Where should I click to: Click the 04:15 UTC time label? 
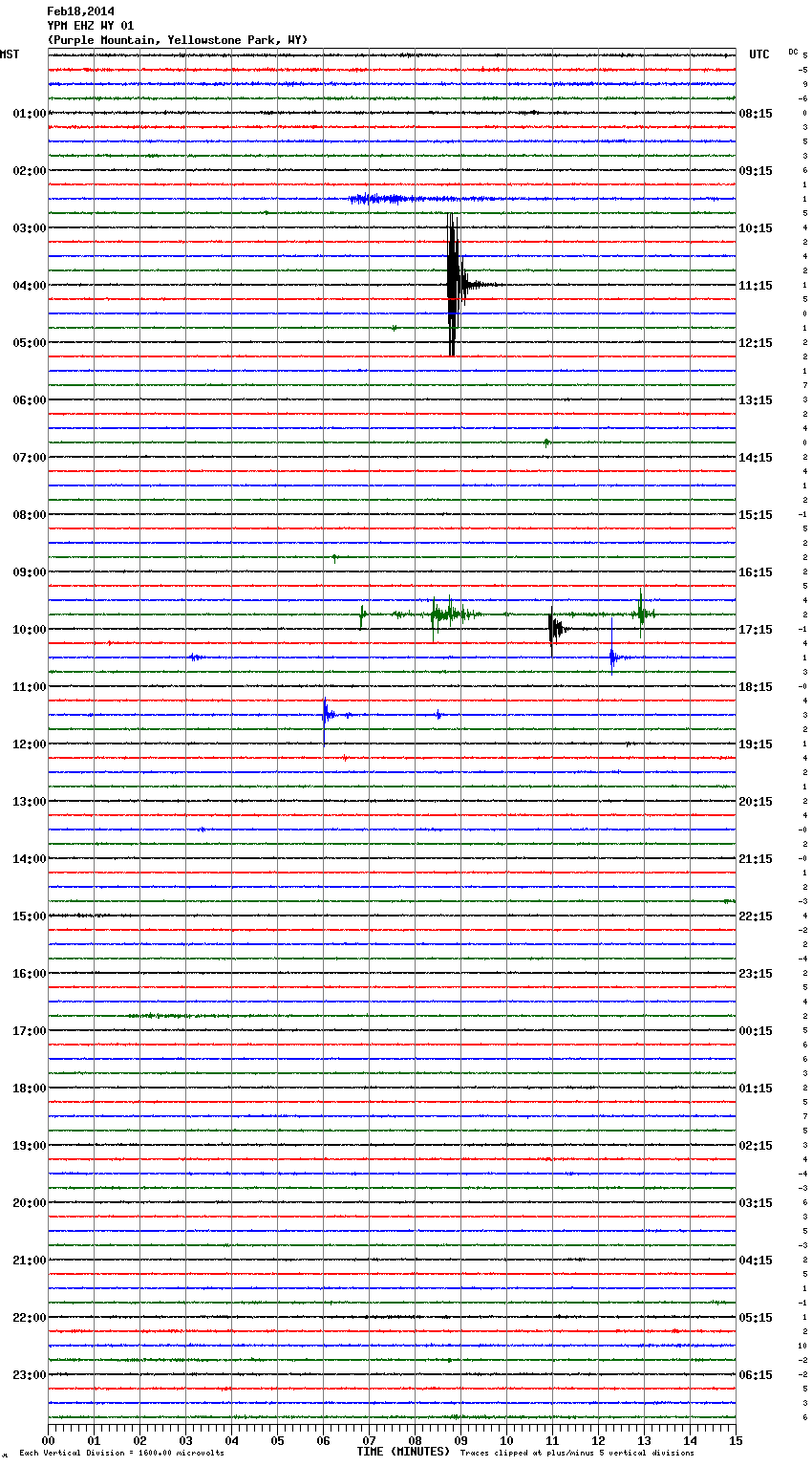tap(756, 1261)
